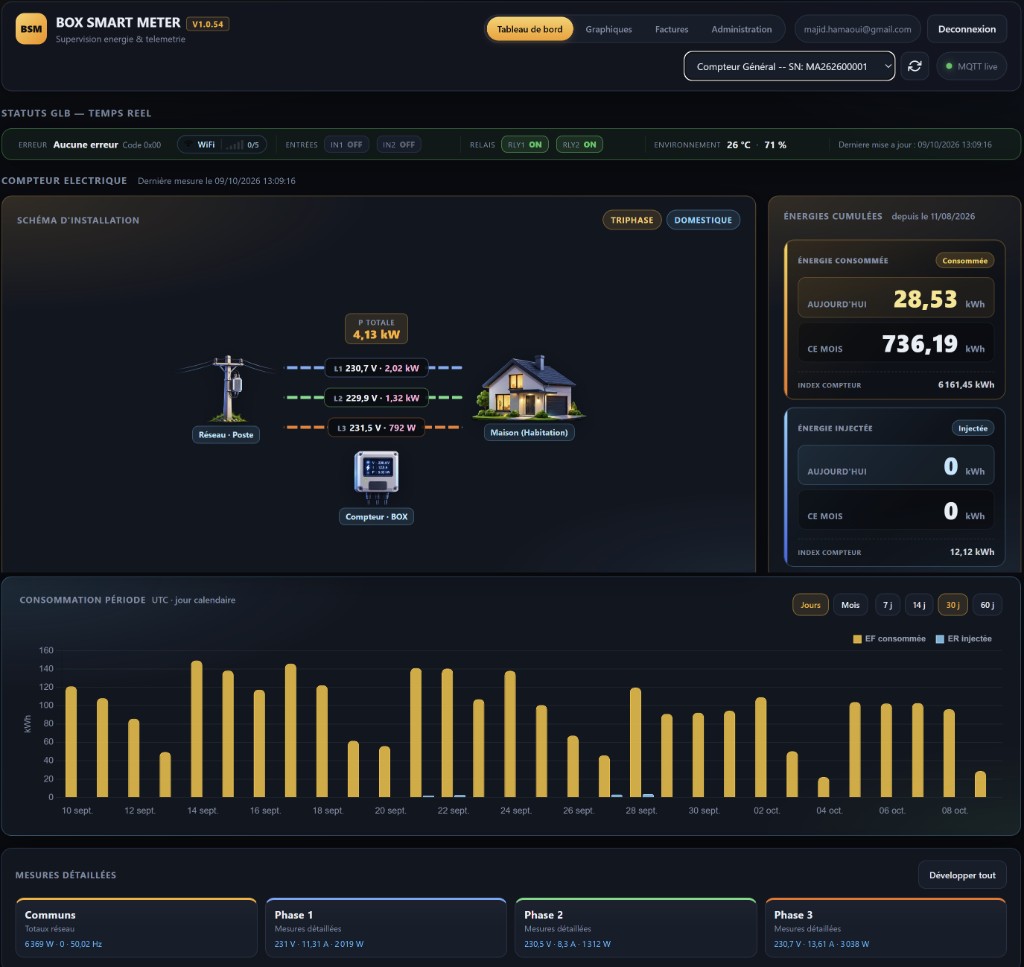The height and width of the screenshot is (967, 1024).
Task: Select the 7 j period button
Action: click(888, 605)
